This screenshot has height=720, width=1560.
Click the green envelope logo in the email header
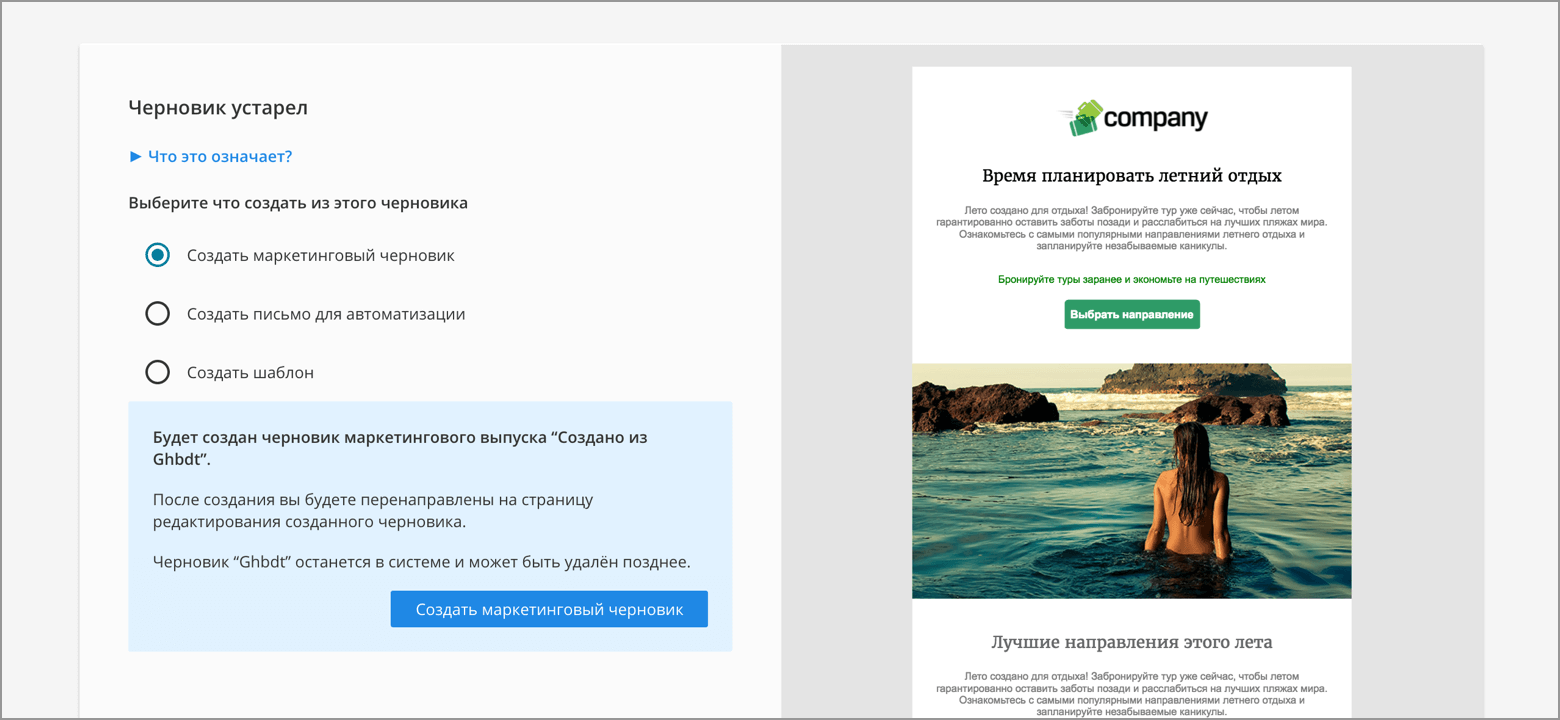tap(1085, 117)
